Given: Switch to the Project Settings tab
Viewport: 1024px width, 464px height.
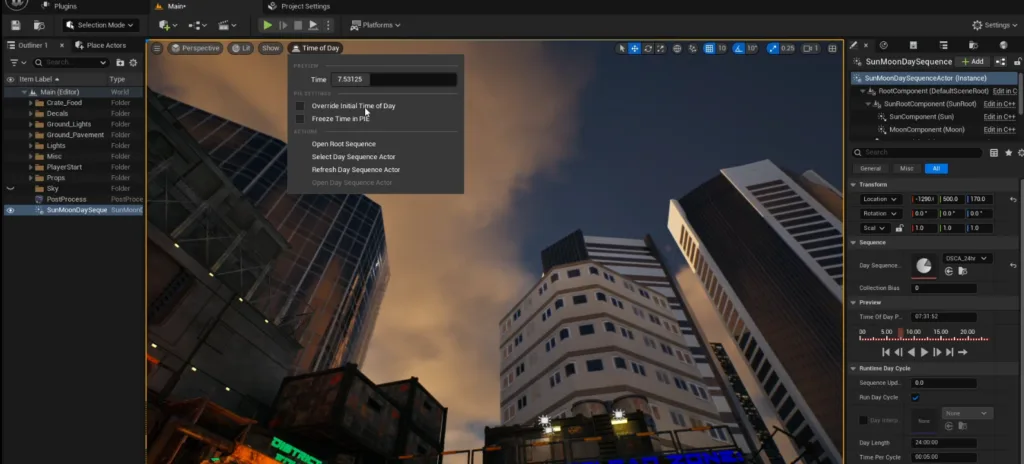Looking at the screenshot, I should [x=300, y=7].
